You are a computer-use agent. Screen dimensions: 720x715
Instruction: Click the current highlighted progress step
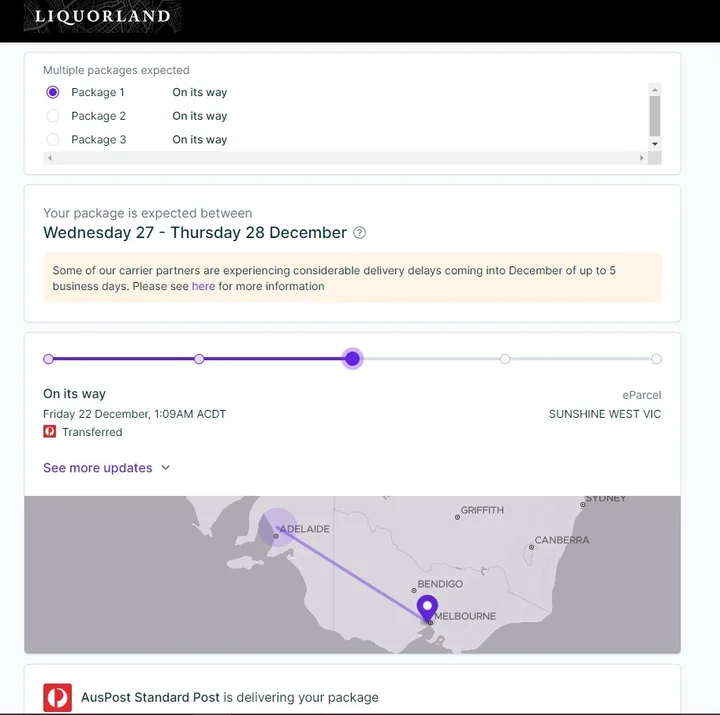[353, 359]
